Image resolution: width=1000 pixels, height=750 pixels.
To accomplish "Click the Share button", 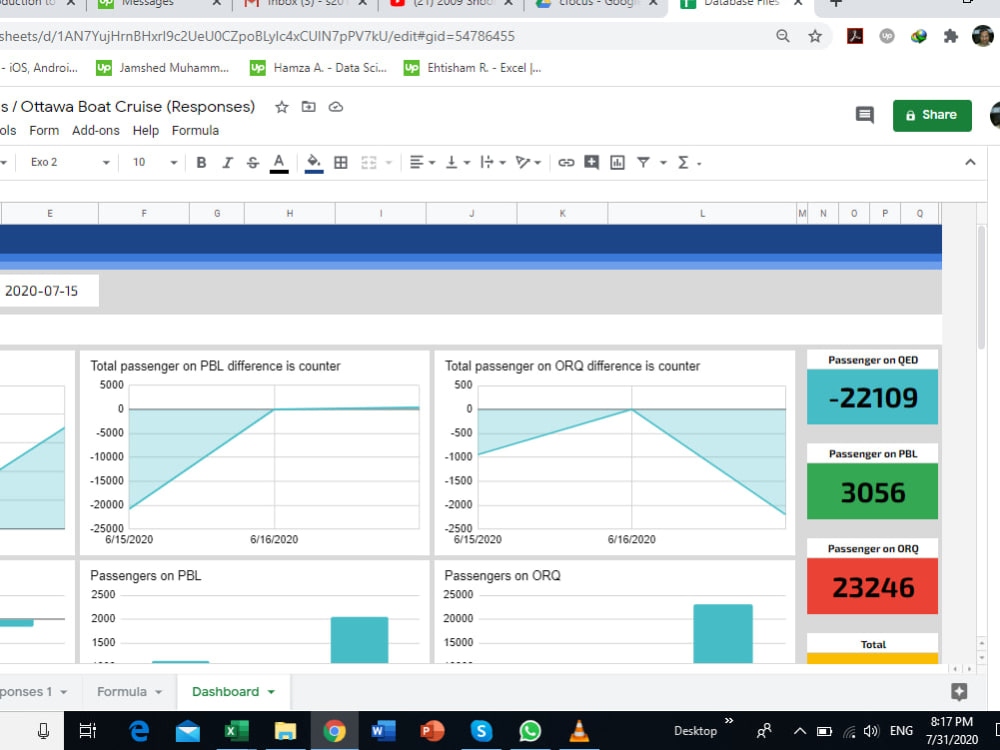I will coord(932,115).
